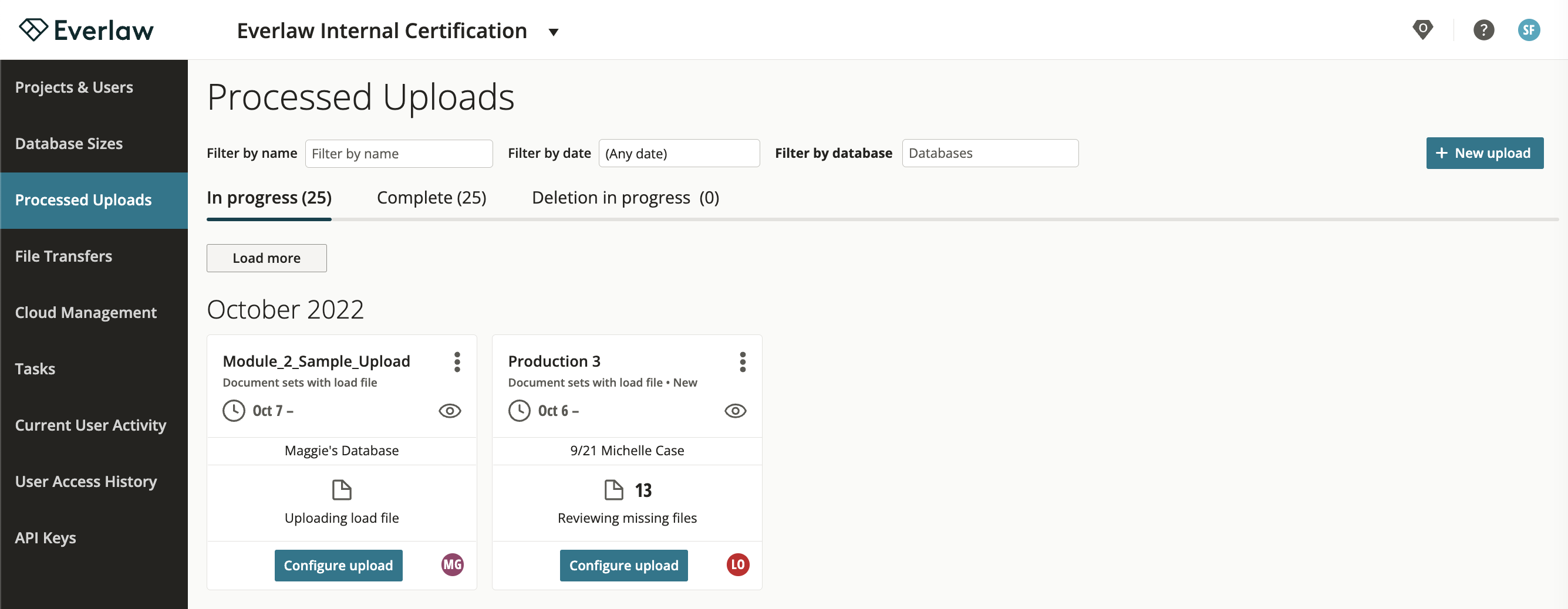Focus the Filter by name input field
The width and height of the screenshot is (1568, 609).
pyautogui.click(x=399, y=153)
